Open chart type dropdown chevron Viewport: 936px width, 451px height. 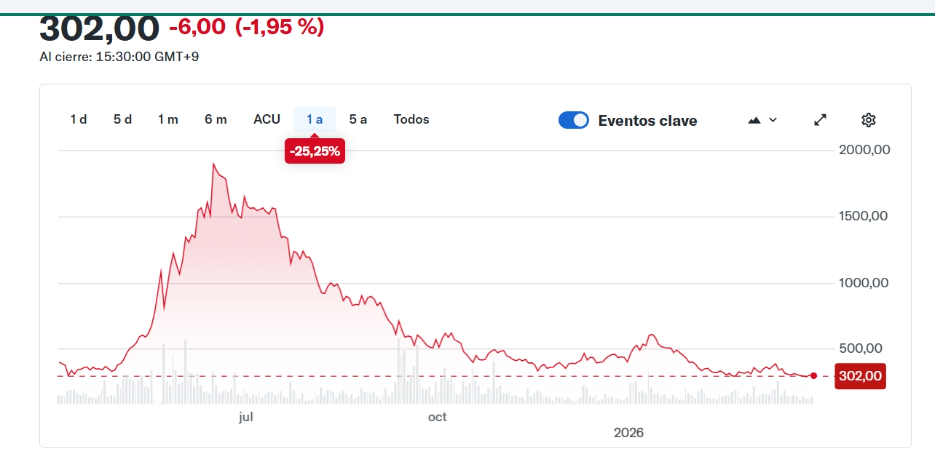coord(773,120)
